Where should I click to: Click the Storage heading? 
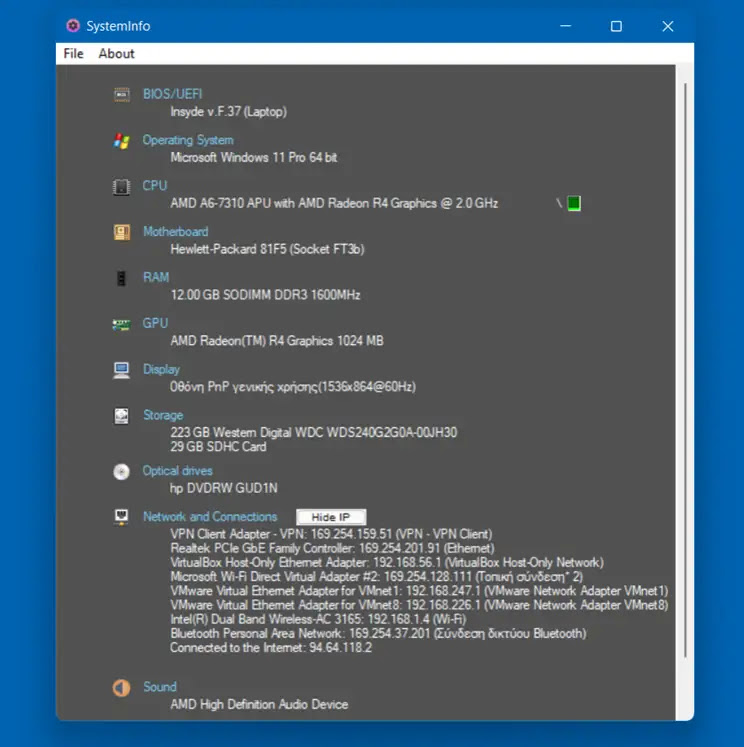[x=163, y=415]
